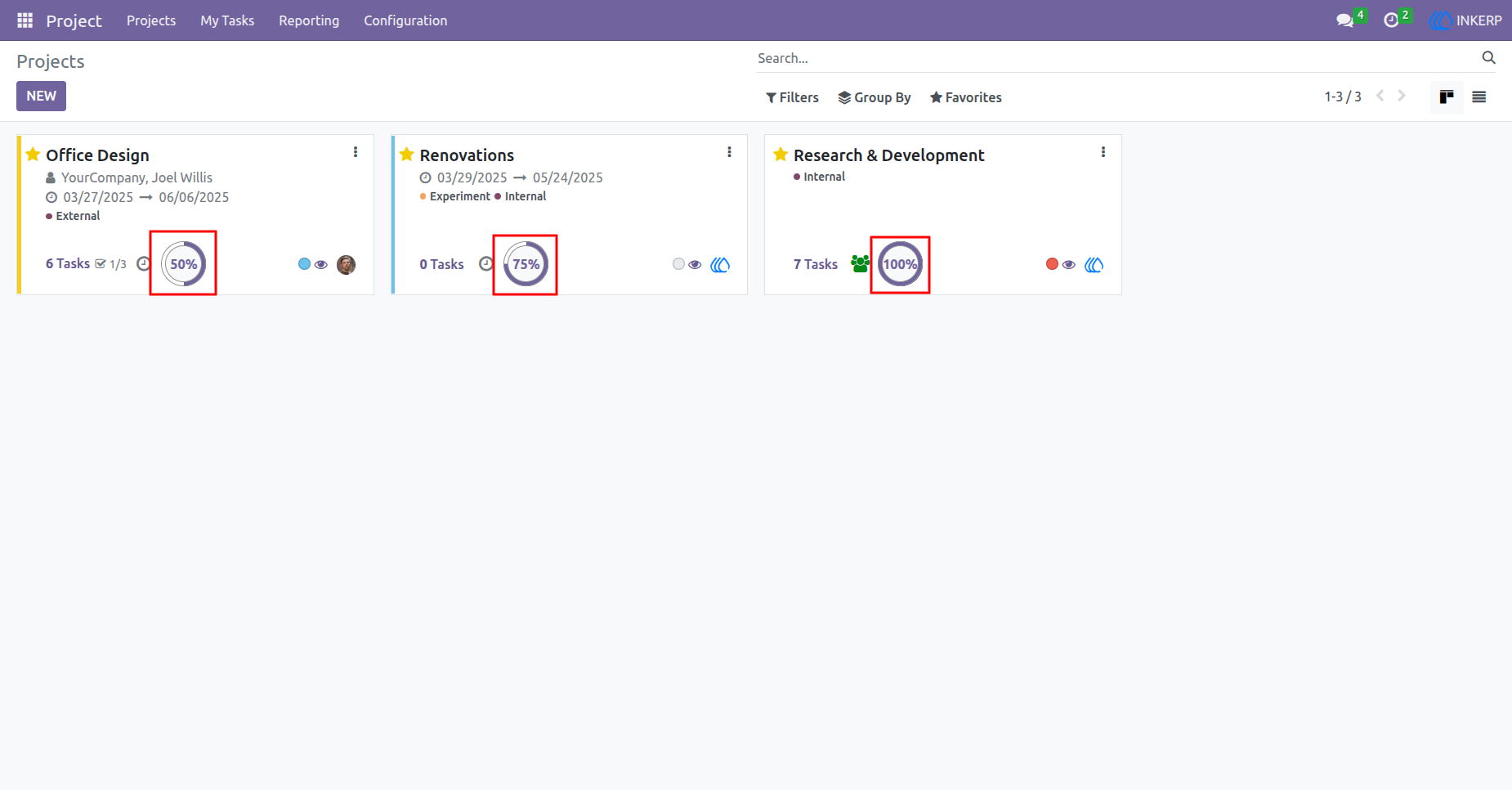Open the conversations chat bubble icon
Image resolution: width=1512 pixels, height=790 pixels.
tap(1344, 20)
